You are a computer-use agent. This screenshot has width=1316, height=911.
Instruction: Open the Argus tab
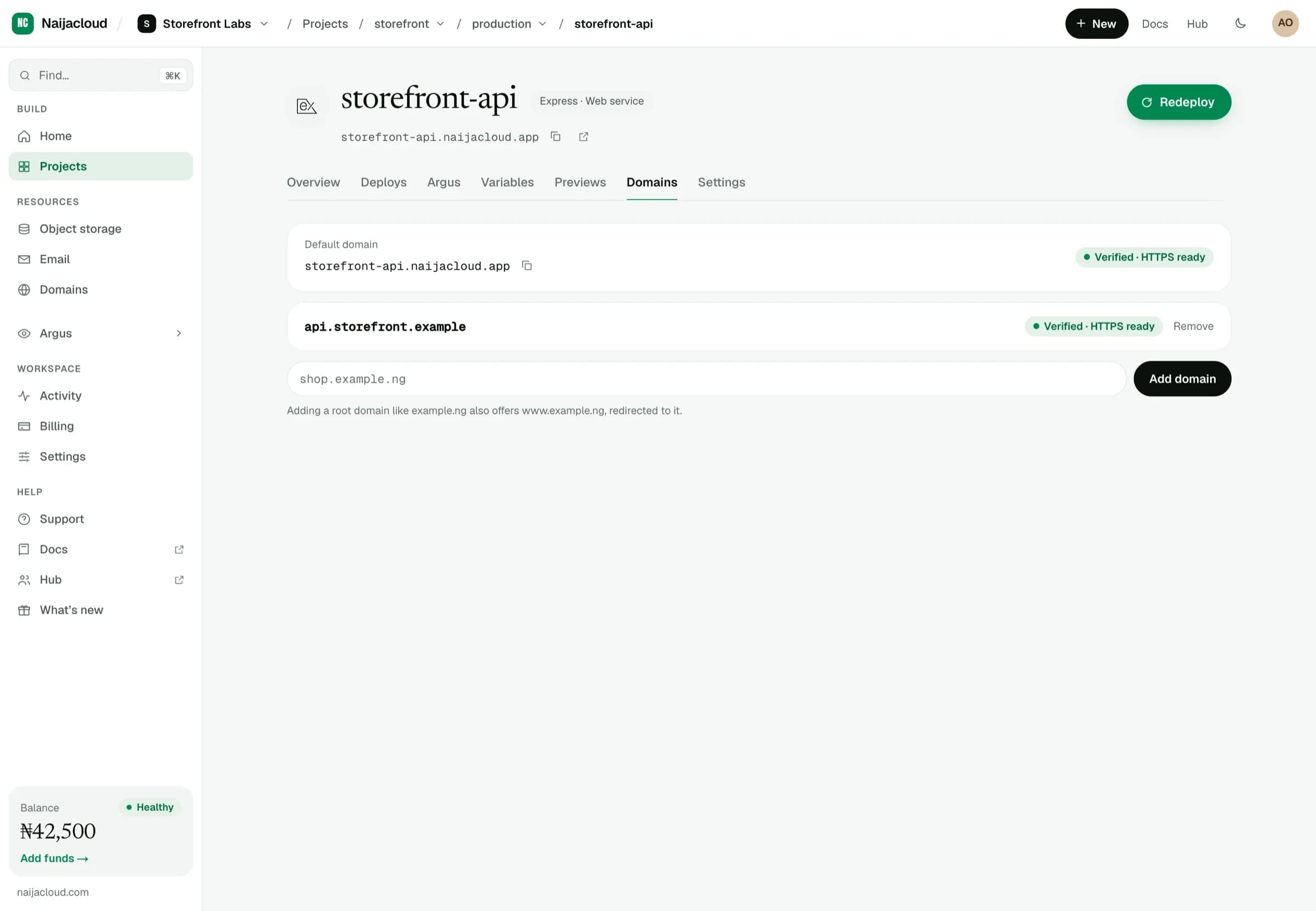pos(444,182)
